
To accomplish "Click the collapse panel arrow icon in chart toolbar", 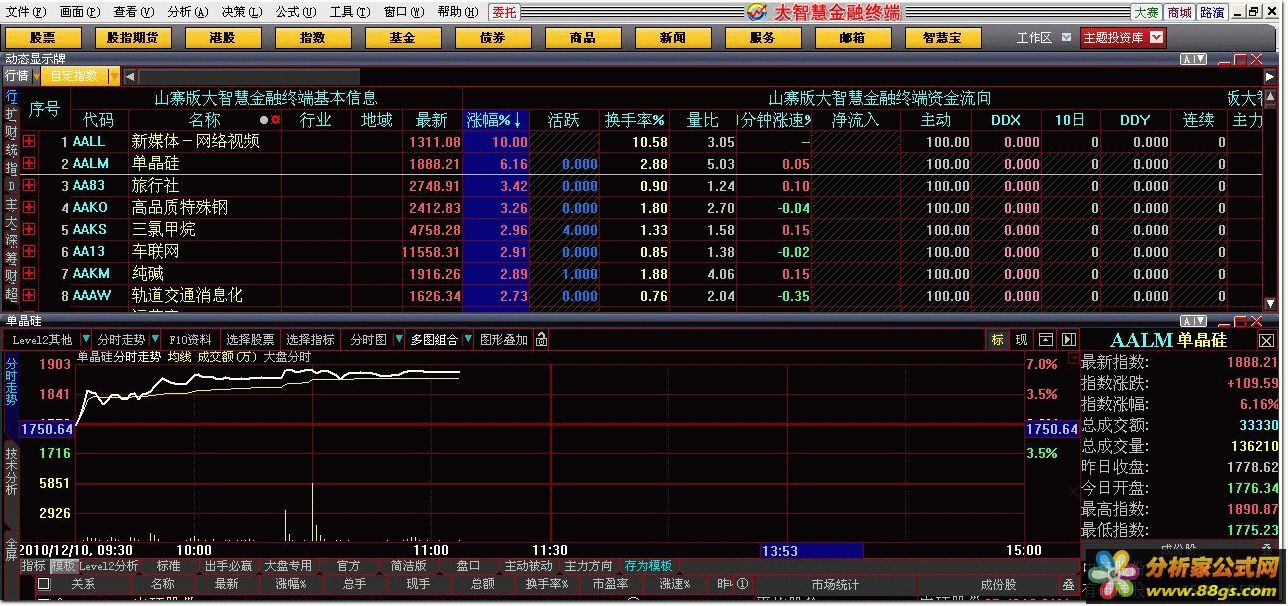I will click(1068, 340).
